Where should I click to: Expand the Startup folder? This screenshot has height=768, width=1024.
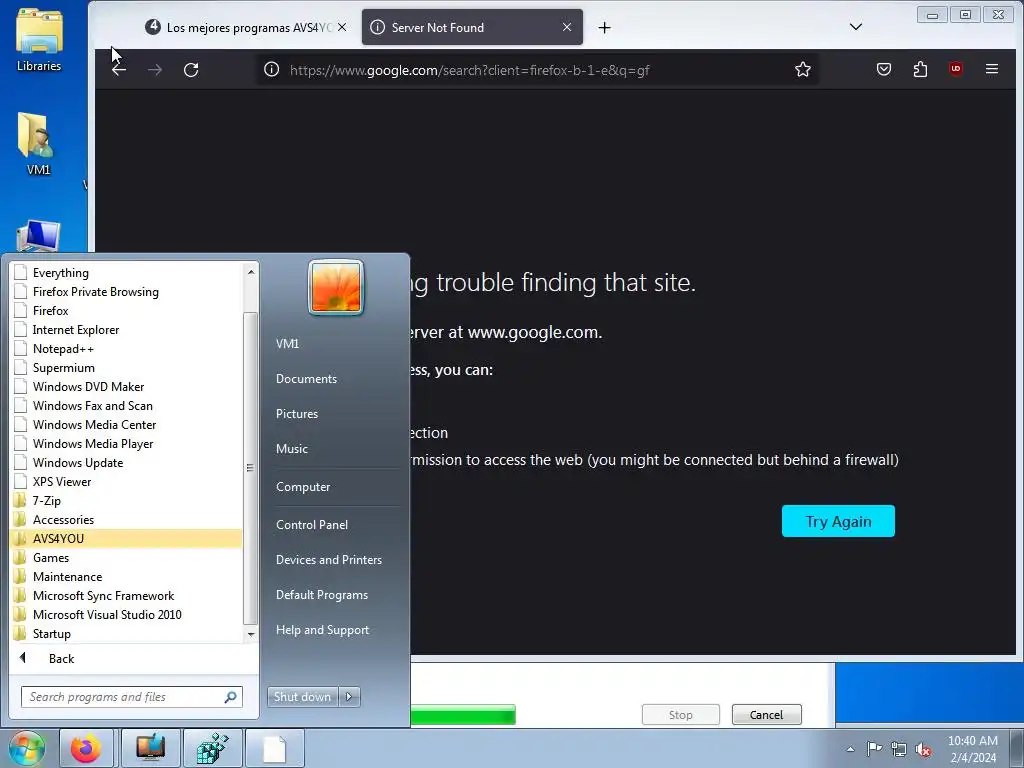point(127,633)
